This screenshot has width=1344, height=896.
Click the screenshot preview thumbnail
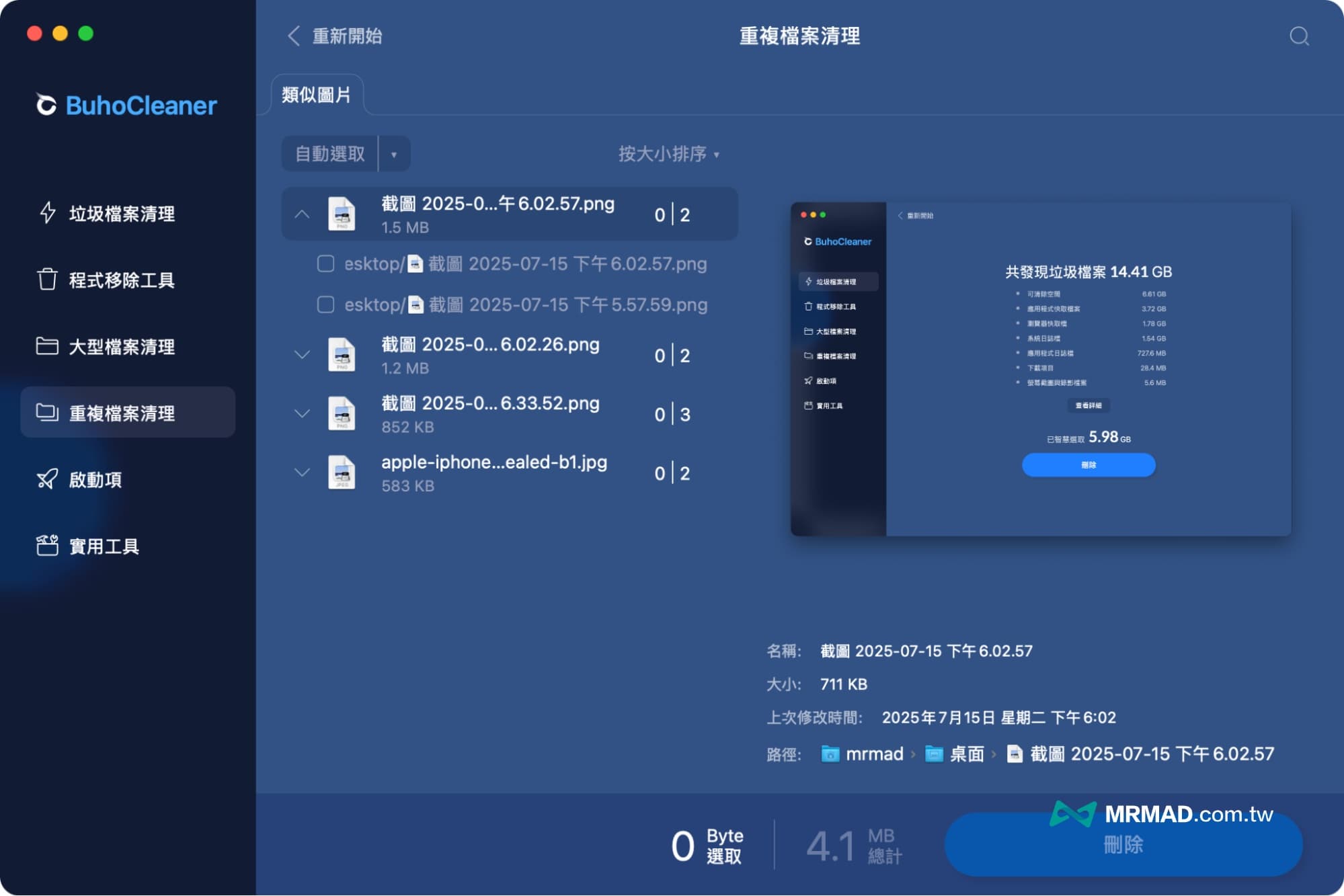(x=1040, y=369)
